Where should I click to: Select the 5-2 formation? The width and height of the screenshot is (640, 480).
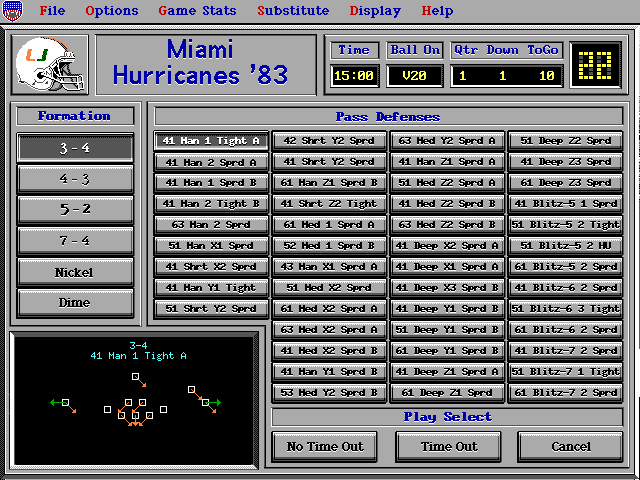[75, 210]
